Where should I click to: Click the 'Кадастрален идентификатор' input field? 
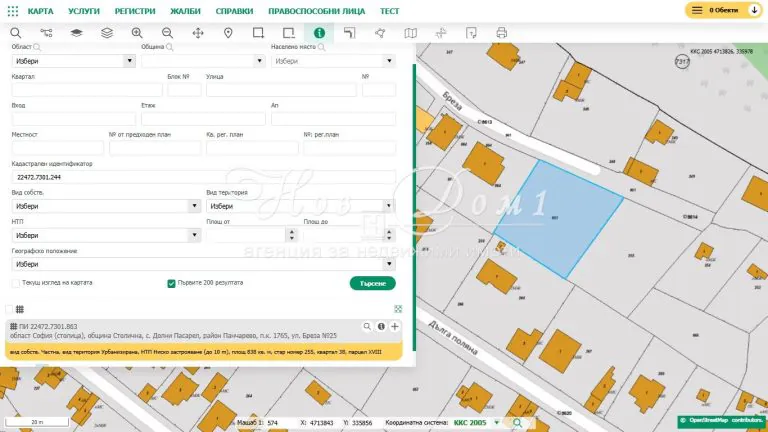(x=204, y=177)
